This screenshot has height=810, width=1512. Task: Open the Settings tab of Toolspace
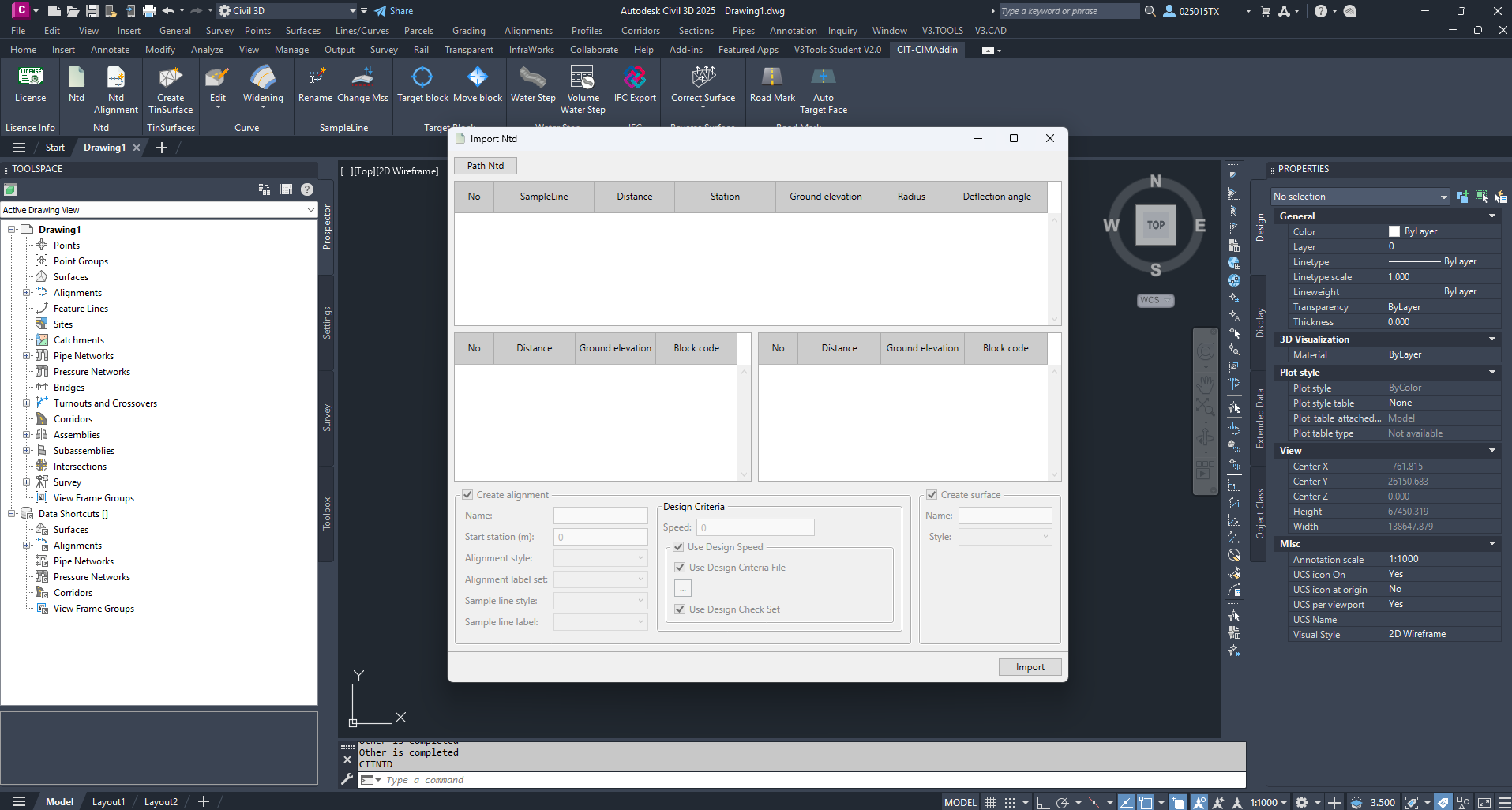pyautogui.click(x=326, y=323)
